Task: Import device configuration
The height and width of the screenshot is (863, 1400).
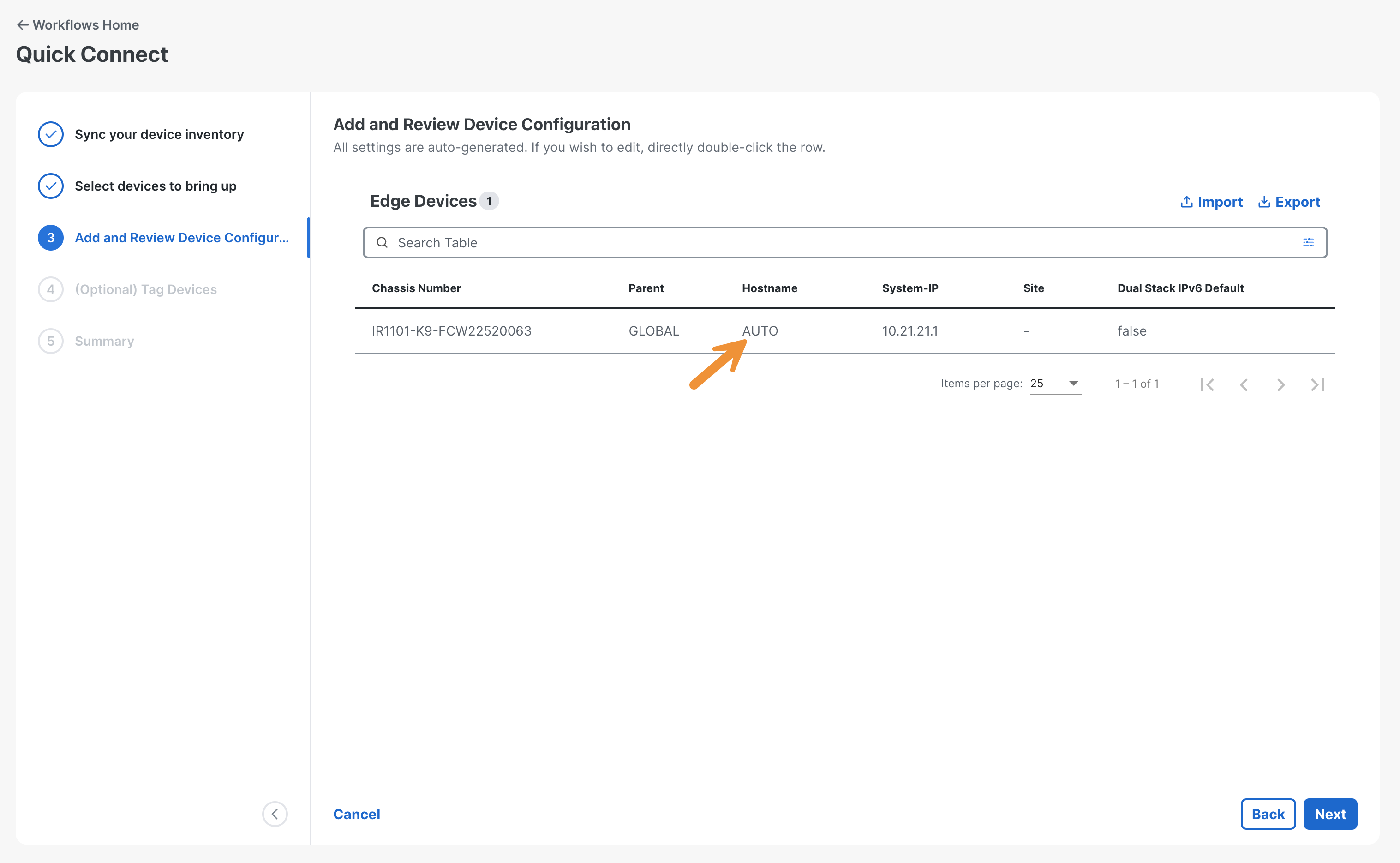Action: point(1212,202)
